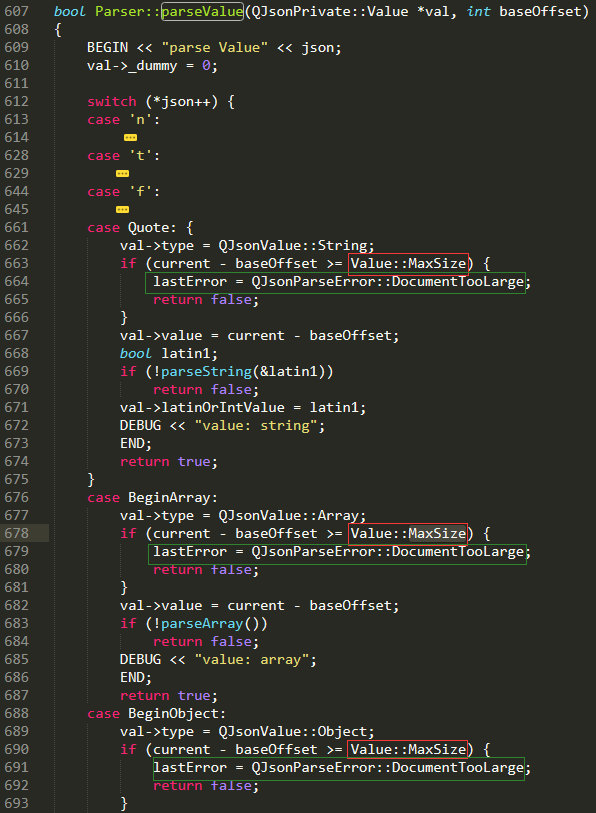Click DocumentTooLarge on line 664
Viewport: 596px width, 813px height.
point(458,282)
